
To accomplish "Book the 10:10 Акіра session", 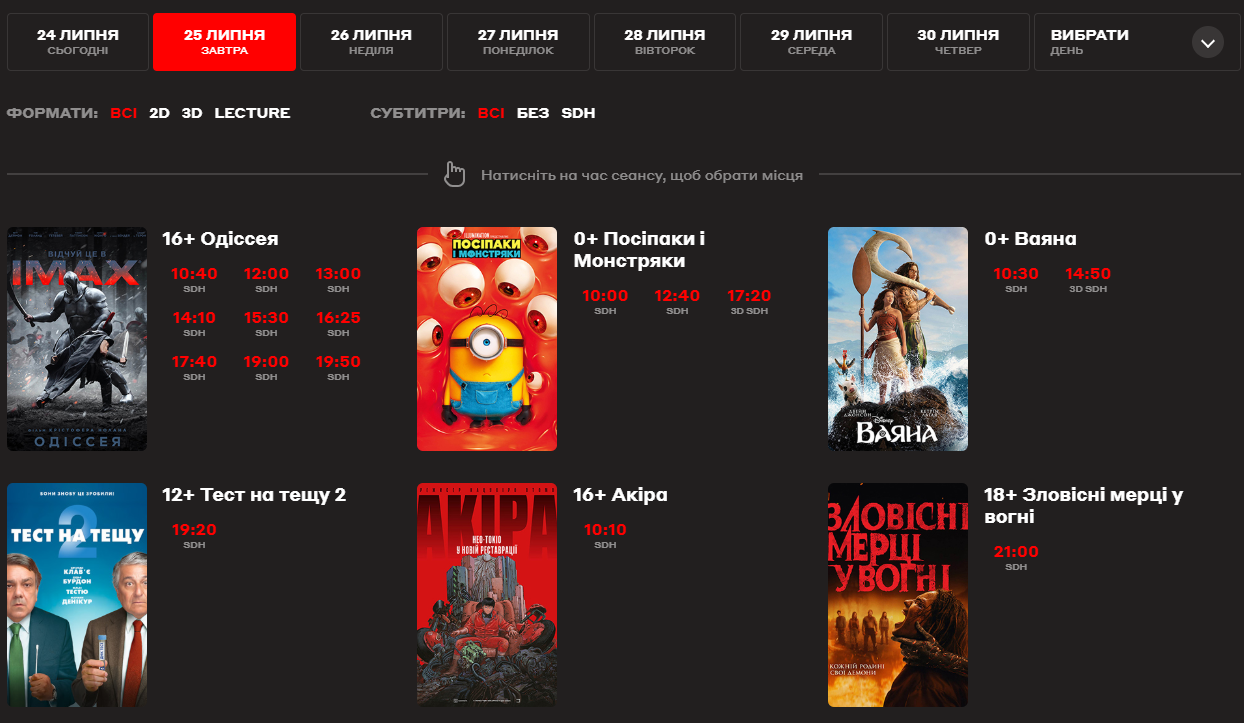I will point(605,536).
